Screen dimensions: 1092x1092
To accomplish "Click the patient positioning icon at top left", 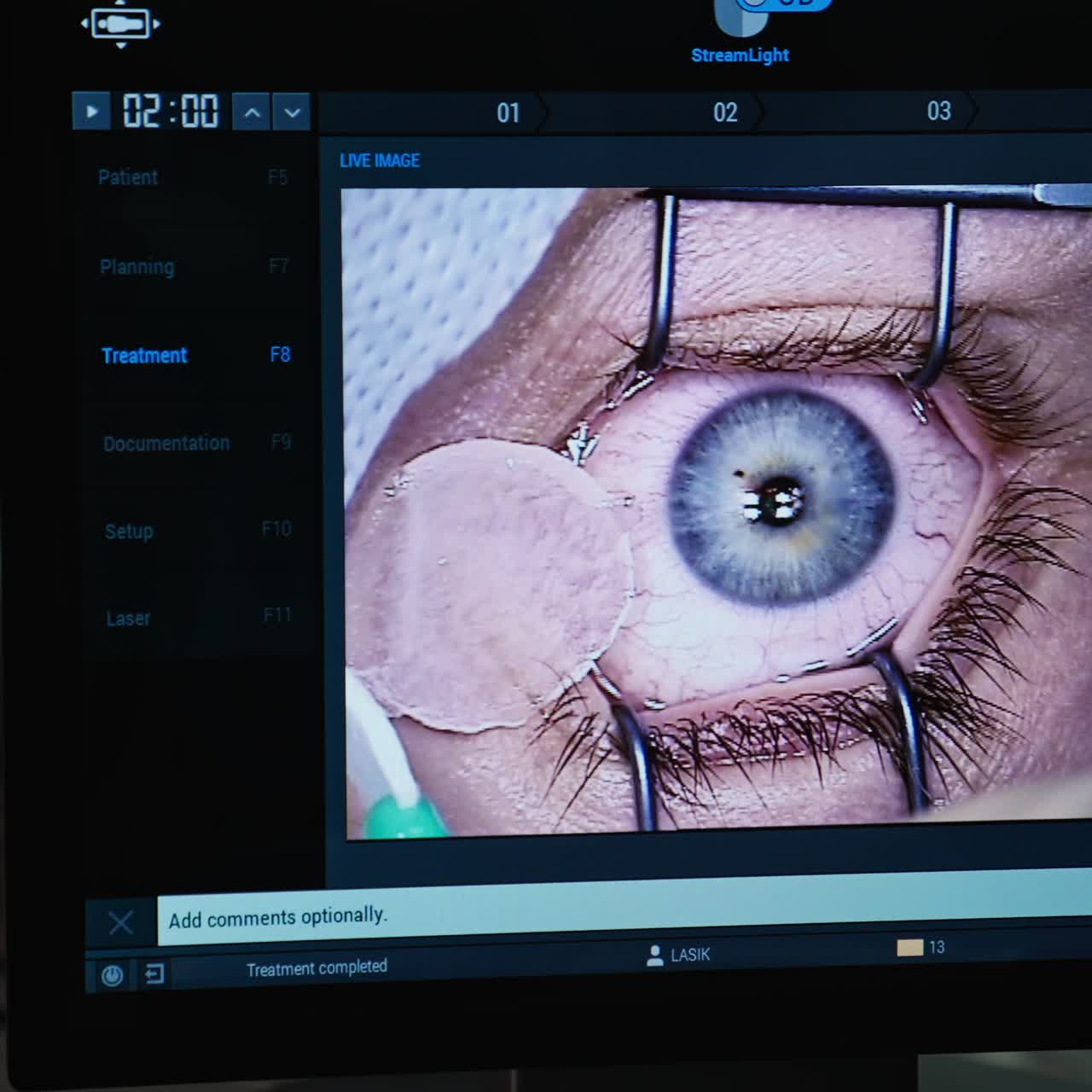I will coord(121,24).
